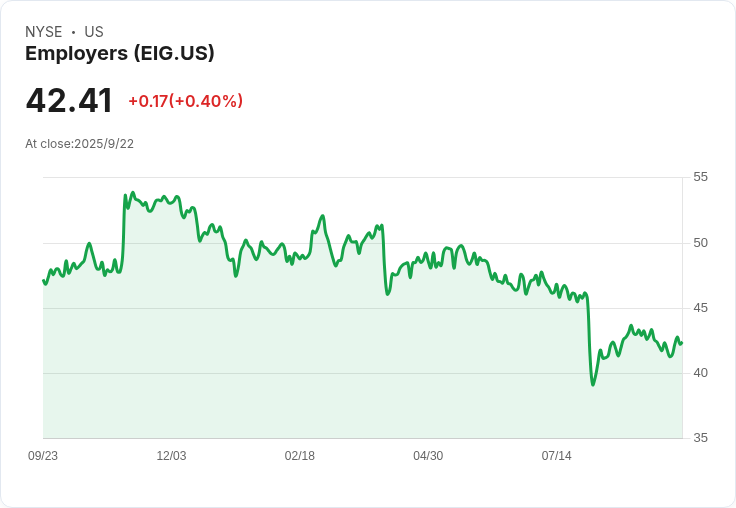Image resolution: width=736 pixels, height=508 pixels.
Task: Click the 35 price axis label
Action: 701,438
